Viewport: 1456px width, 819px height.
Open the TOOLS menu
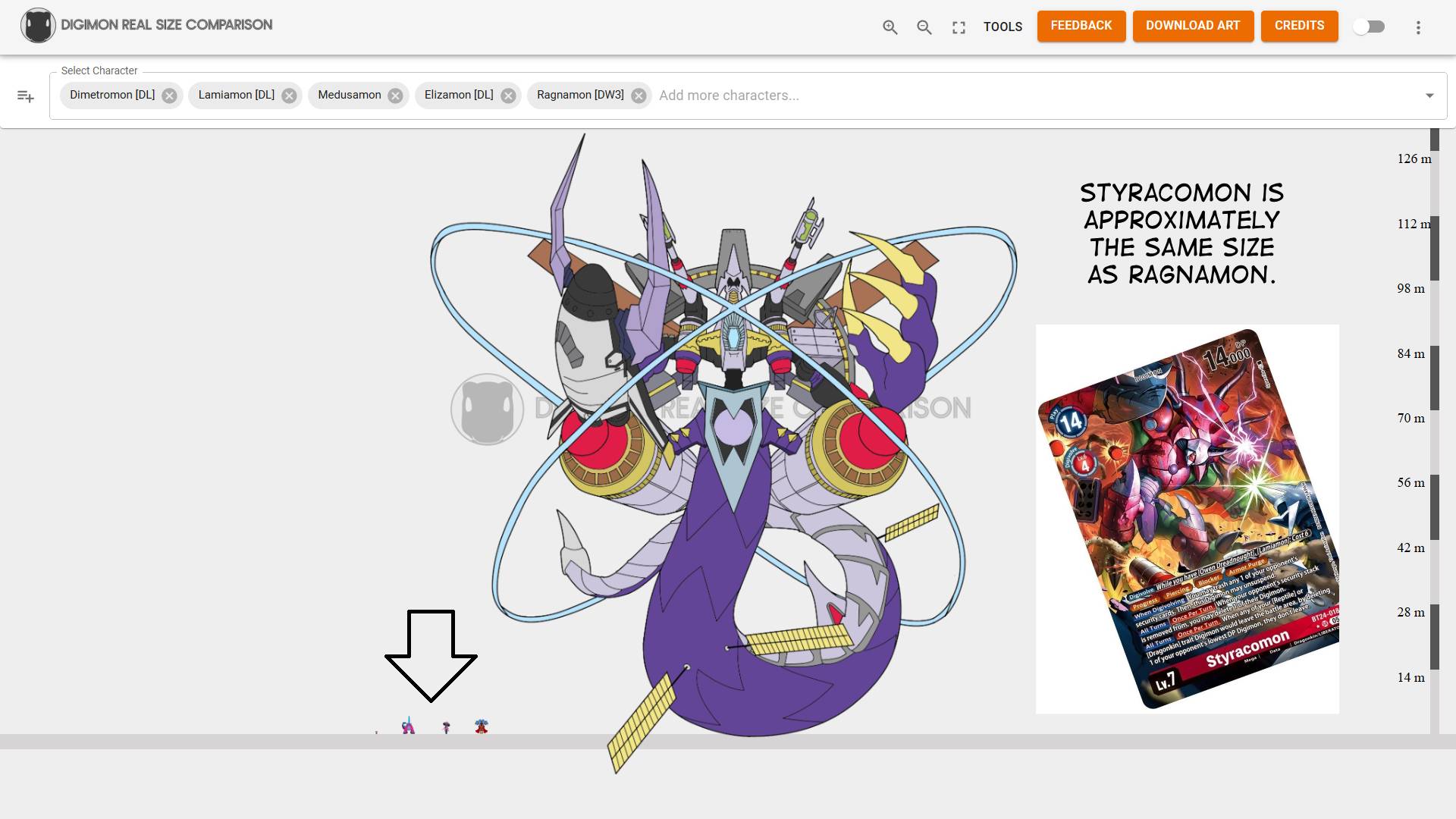(1003, 27)
